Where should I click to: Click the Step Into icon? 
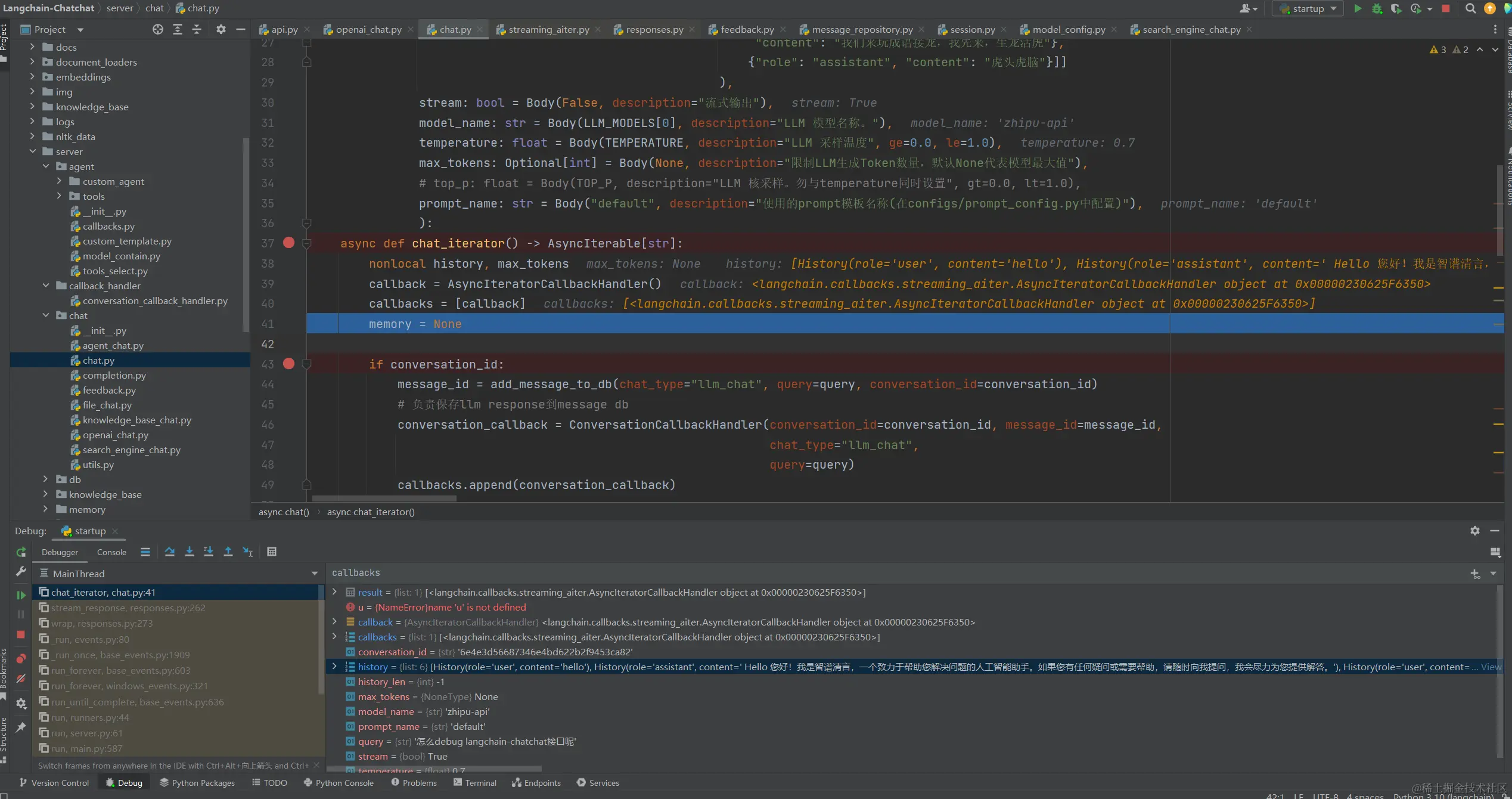[189, 552]
